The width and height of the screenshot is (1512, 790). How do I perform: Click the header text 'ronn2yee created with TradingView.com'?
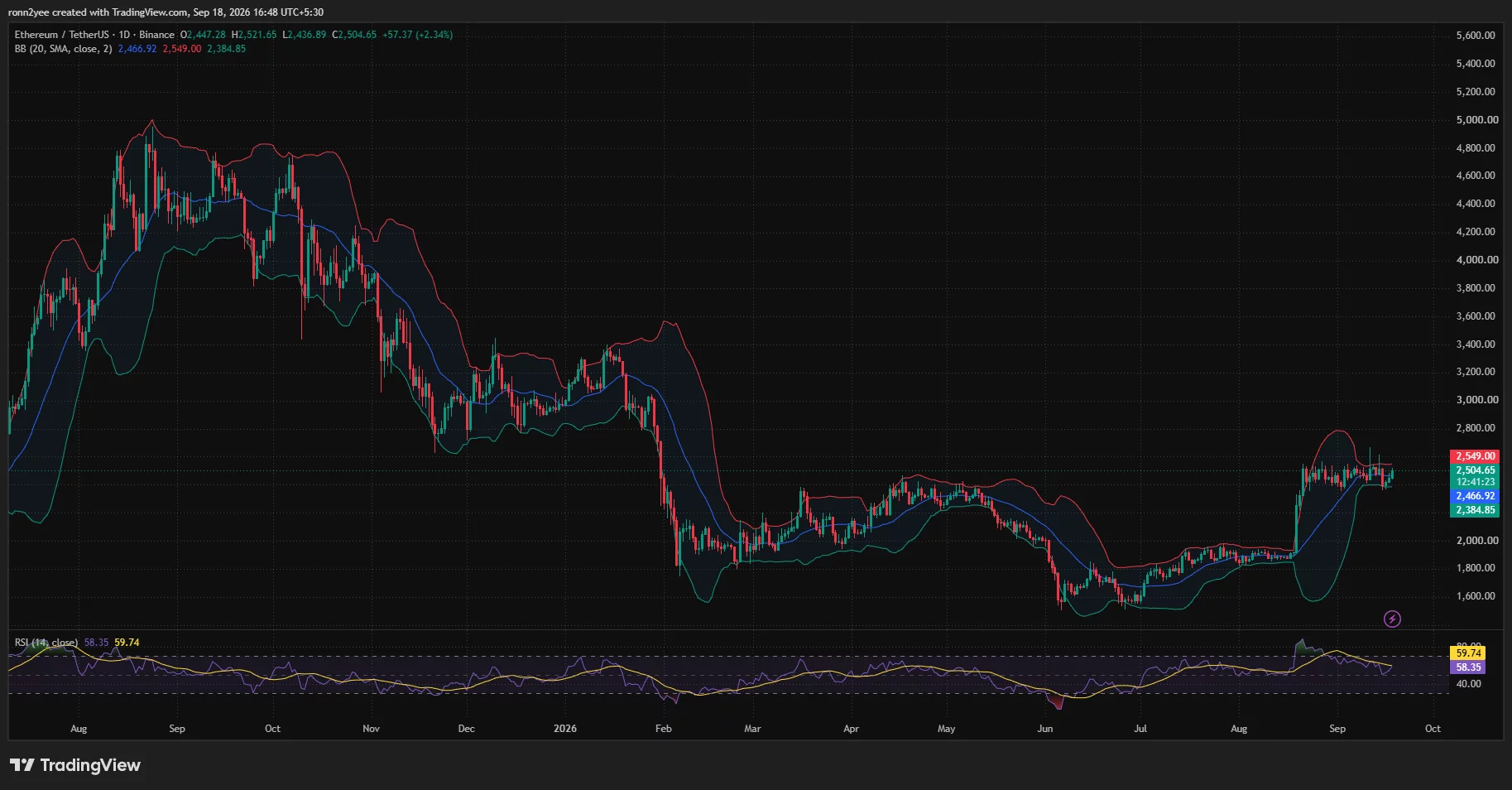point(98,12)
